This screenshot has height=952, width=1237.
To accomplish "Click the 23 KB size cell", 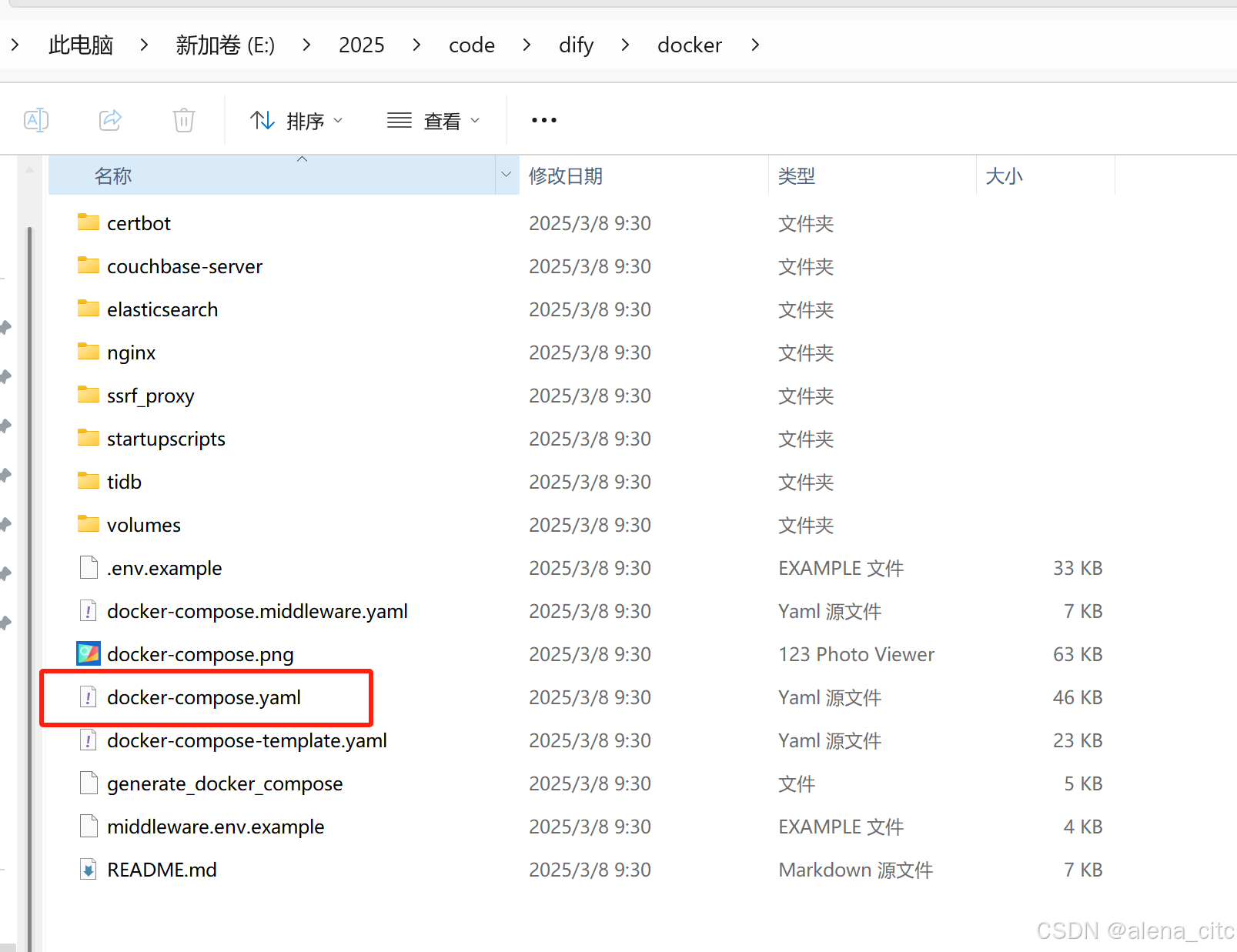I will (x=1078, y=740).
